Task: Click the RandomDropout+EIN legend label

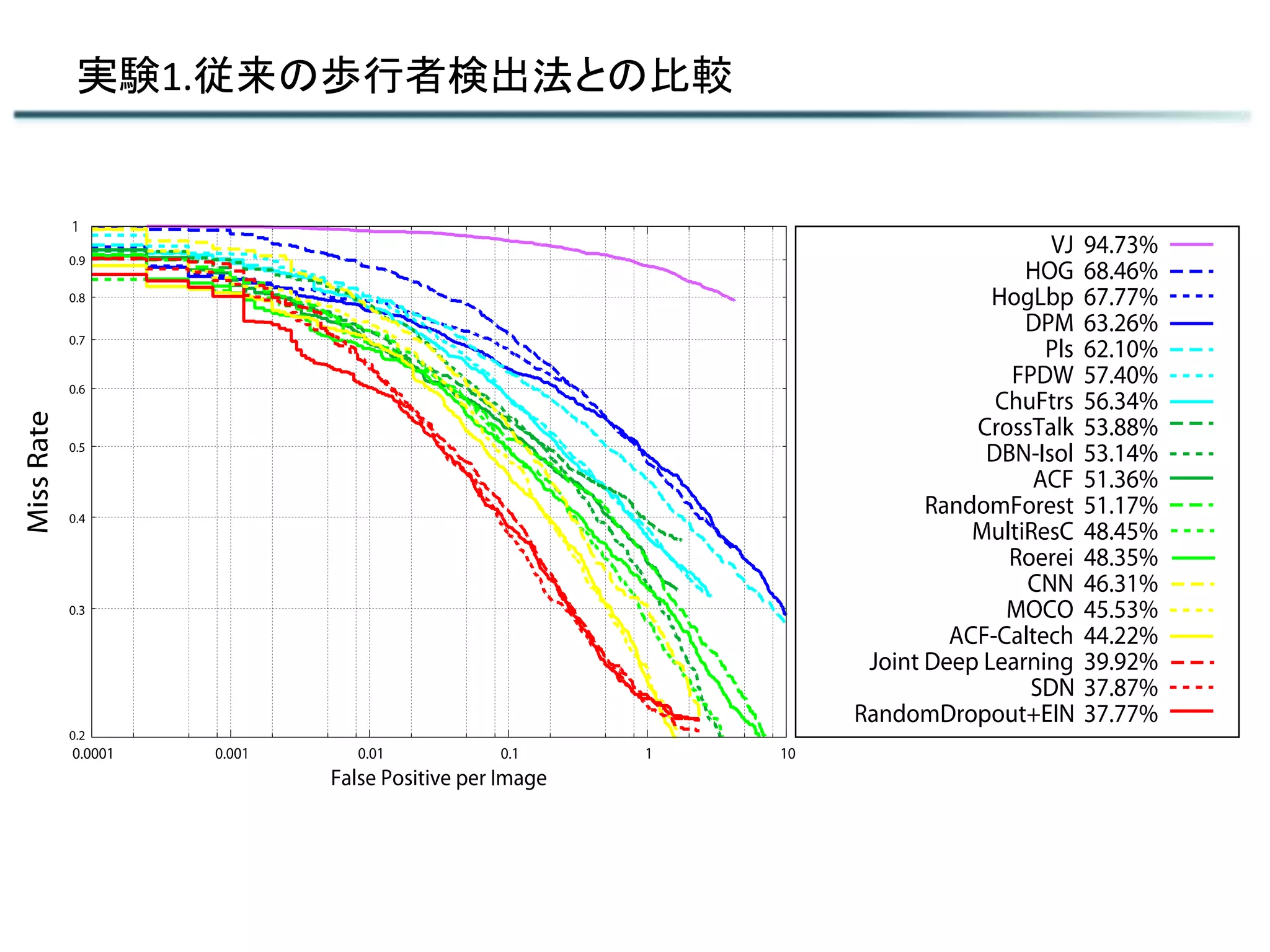Action: (964, 714)
